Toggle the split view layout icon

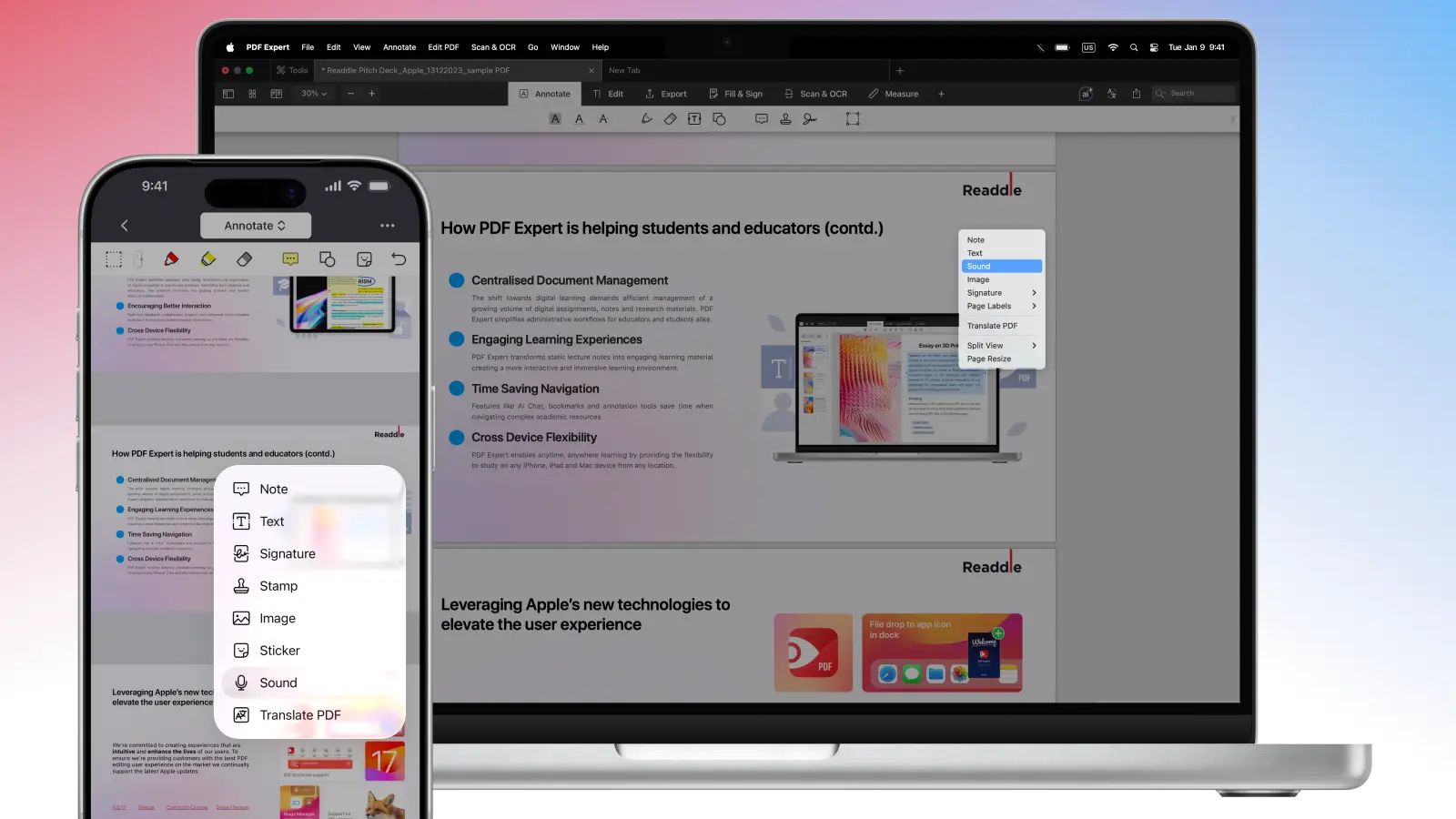tap(277, 94)
